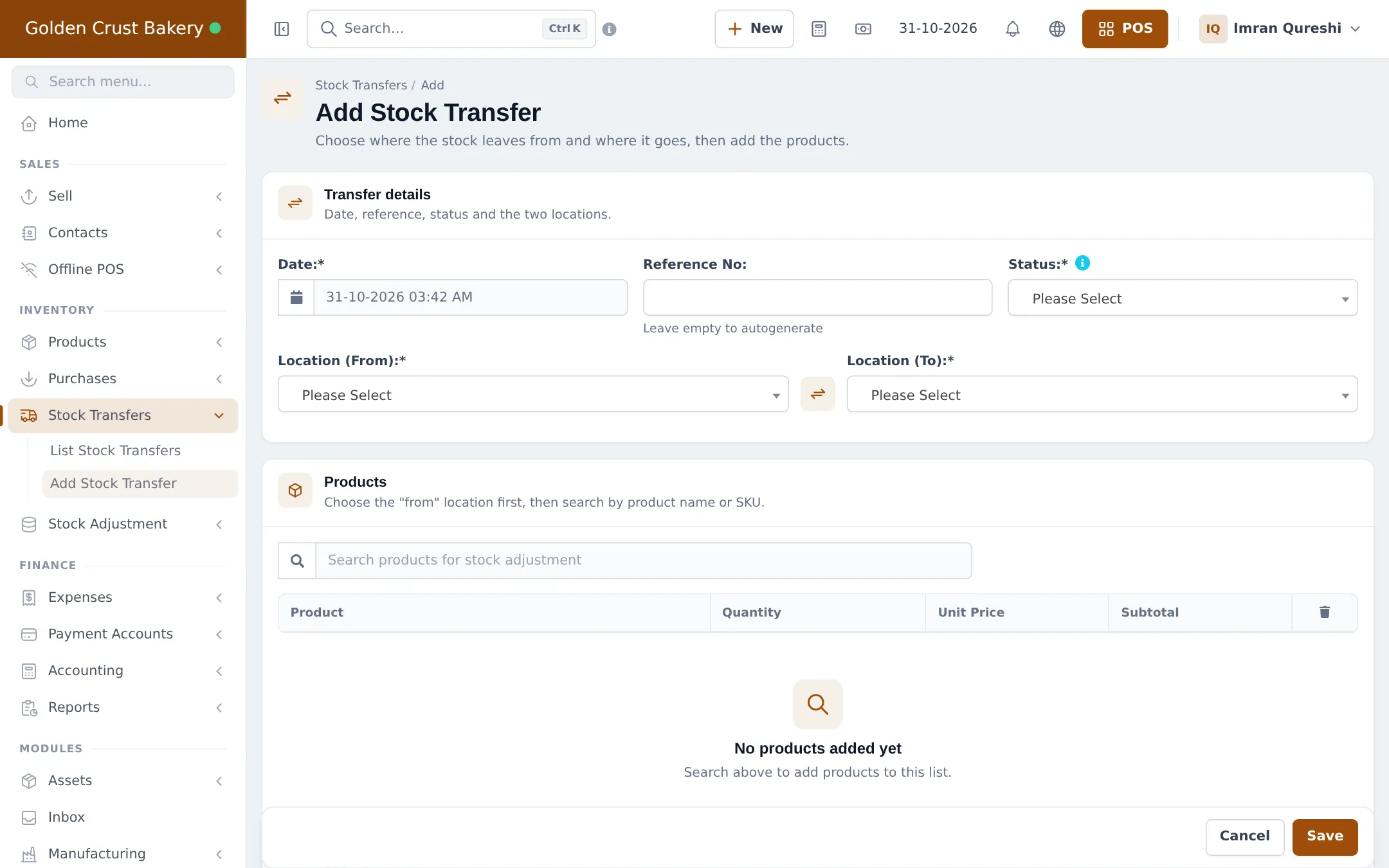Screen dimensions: 1389x868
Task: Expand the Stock Adjustment menu
Action: [123, 524]
